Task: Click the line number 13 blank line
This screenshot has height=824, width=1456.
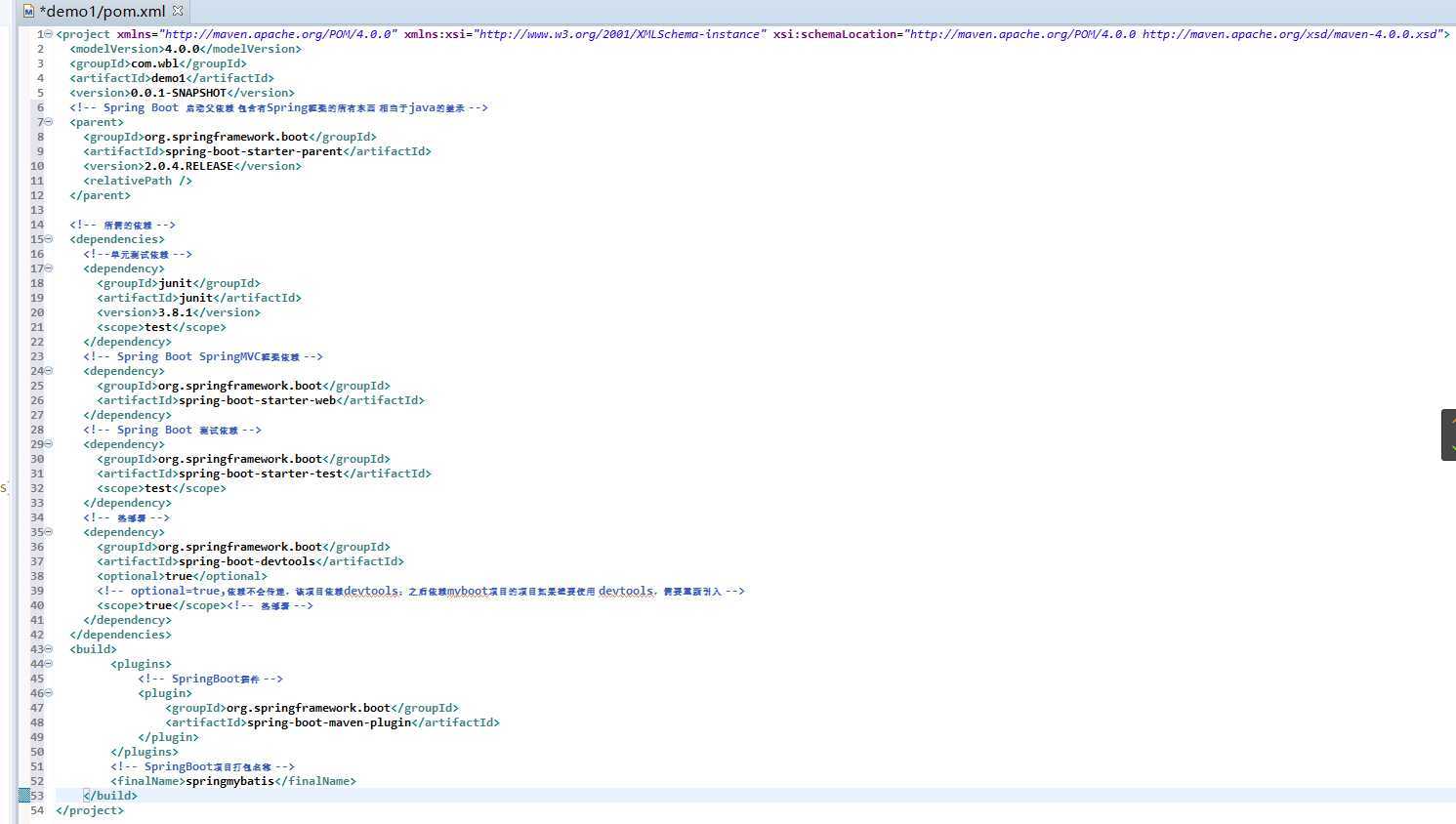Action: coord(37,210)
